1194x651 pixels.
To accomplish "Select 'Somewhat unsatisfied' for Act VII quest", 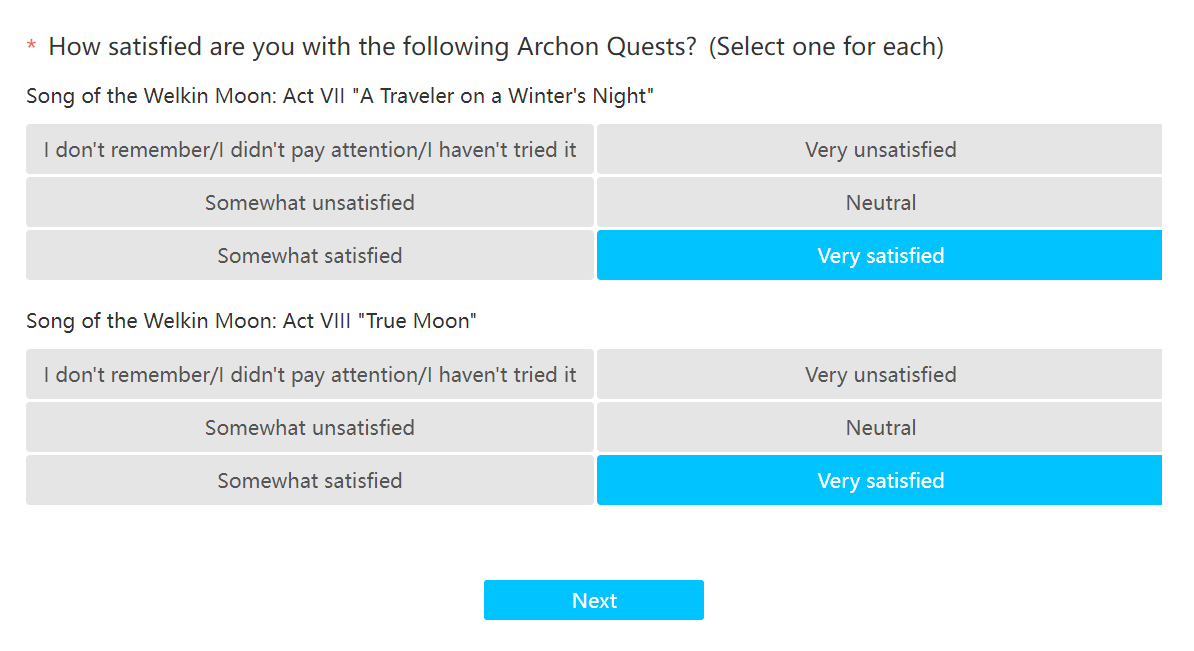I will tap(310, 203).
